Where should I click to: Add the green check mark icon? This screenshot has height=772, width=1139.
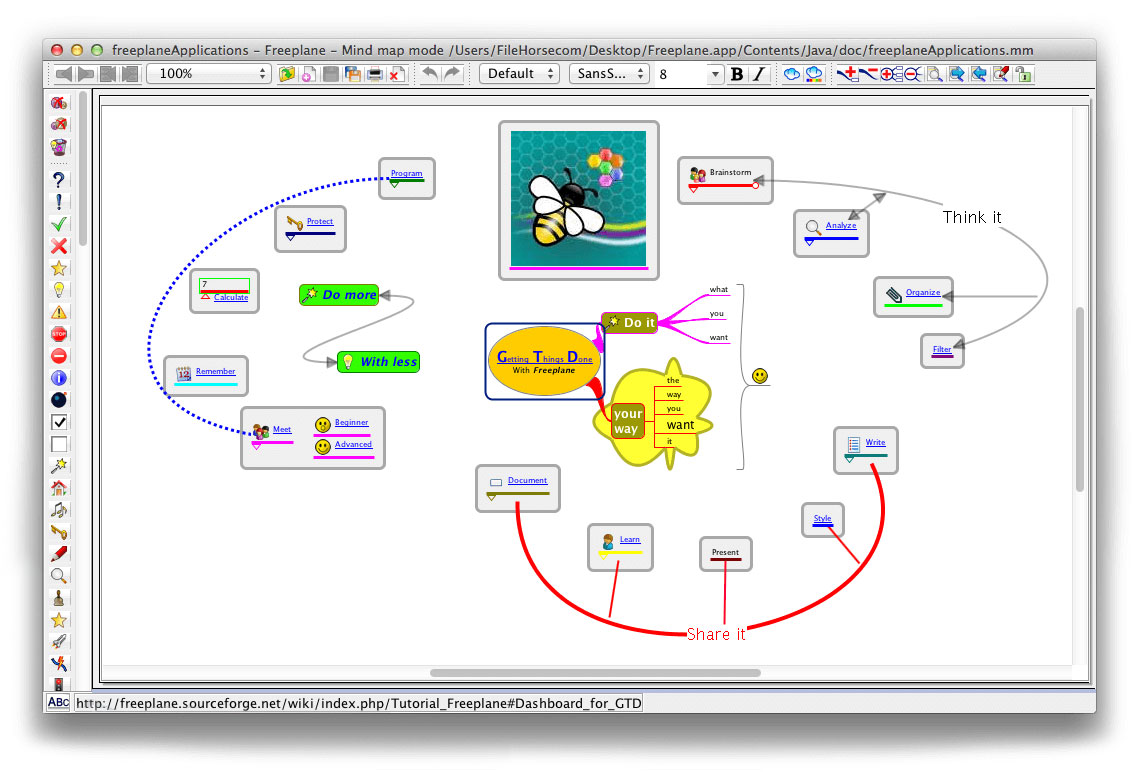pos(59,224)
